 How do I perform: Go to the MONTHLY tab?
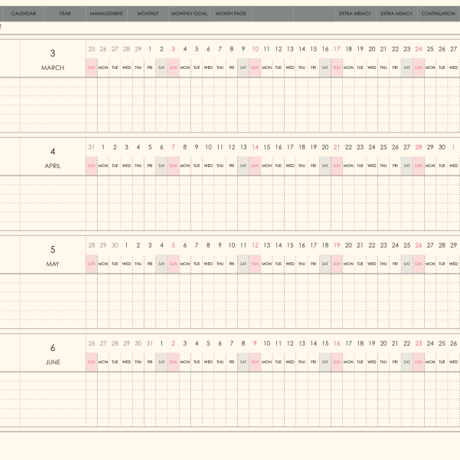(x=148, y=14)
